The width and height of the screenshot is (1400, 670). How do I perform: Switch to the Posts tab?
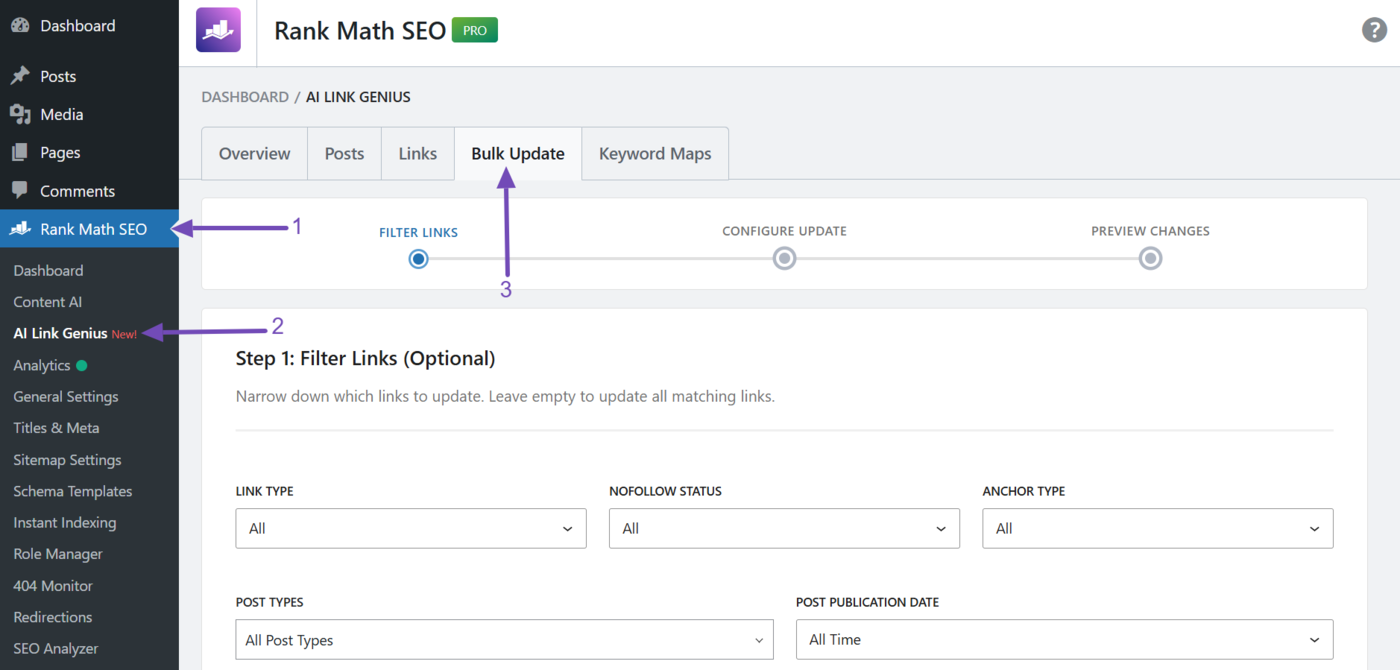(345, 154)
